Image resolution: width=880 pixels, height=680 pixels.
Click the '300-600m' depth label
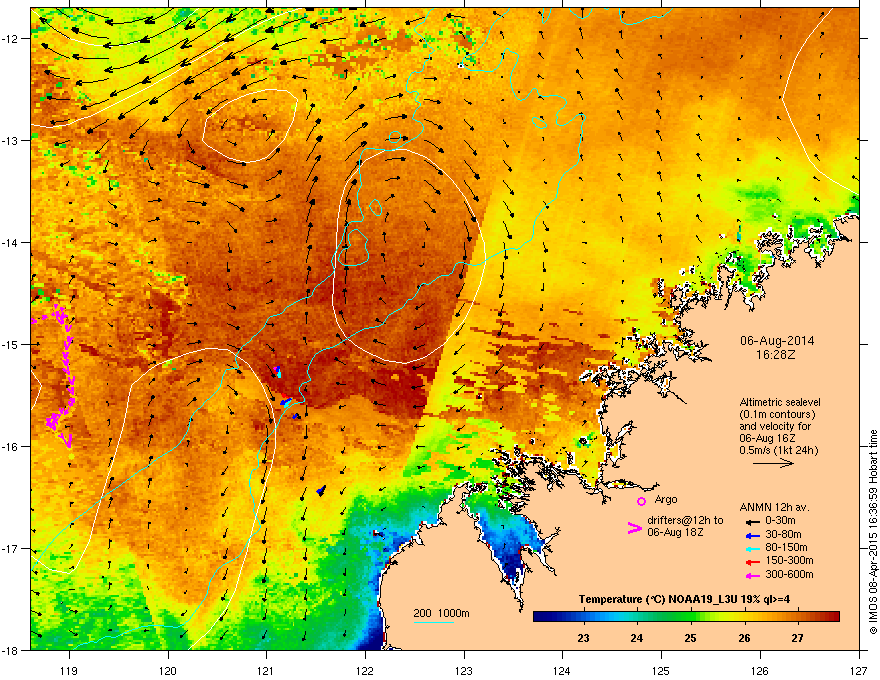789,575
